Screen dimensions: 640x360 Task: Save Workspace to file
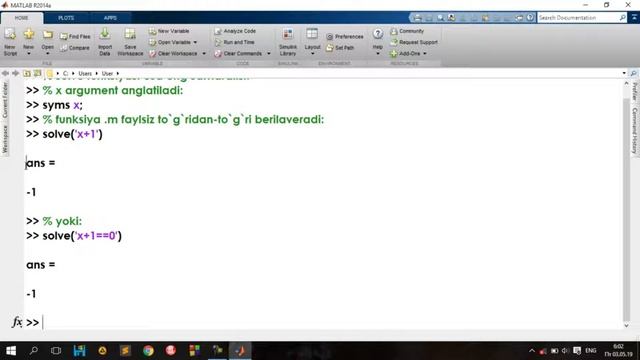tap(130, 42)
